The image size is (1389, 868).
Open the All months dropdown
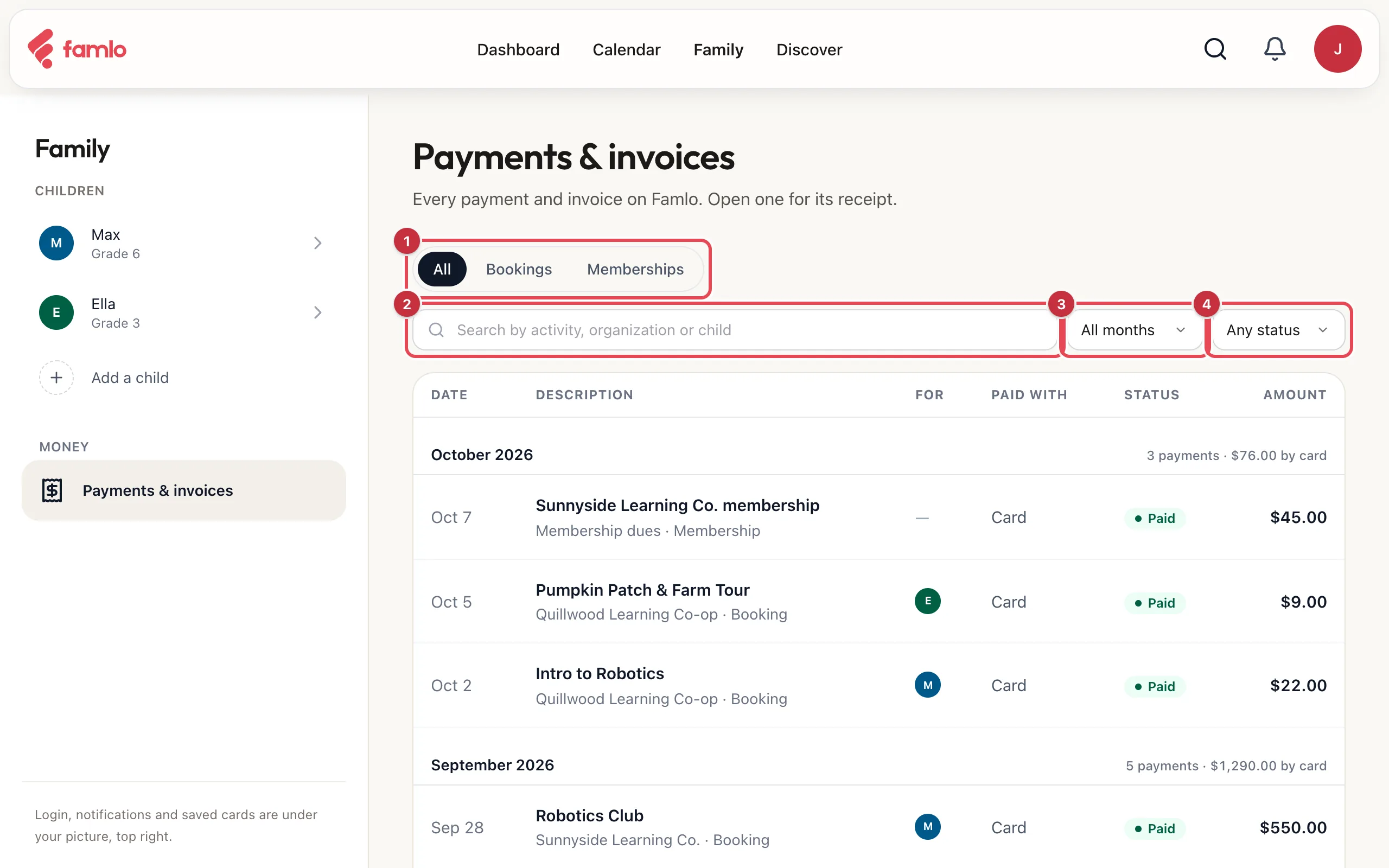tap(1133, 329)
